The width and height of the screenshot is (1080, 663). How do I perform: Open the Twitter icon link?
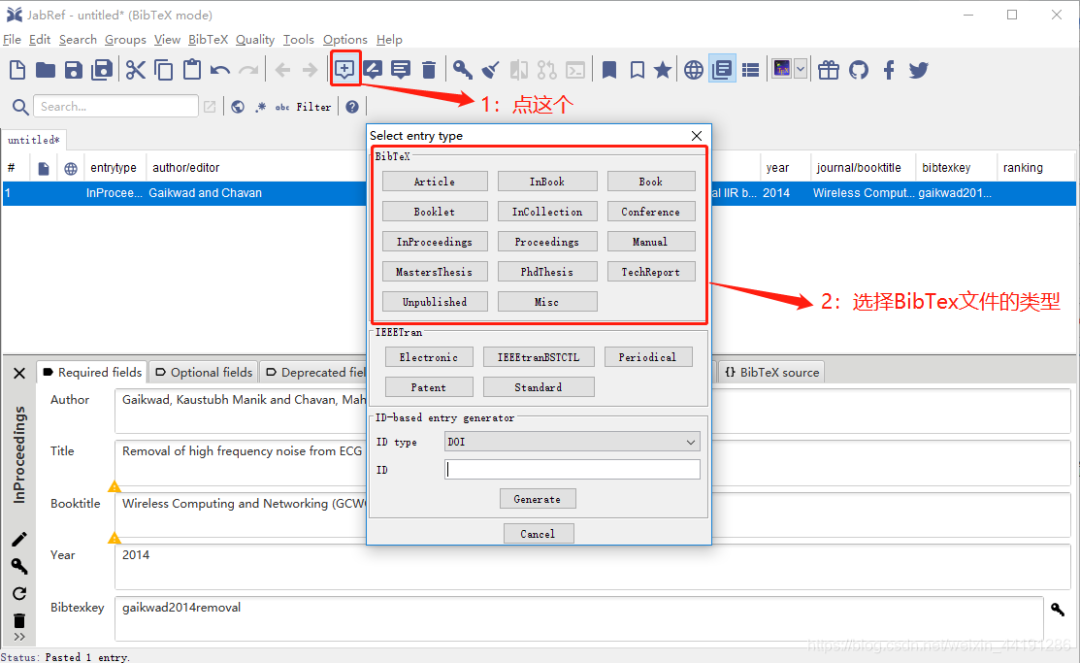pos(918,70)
